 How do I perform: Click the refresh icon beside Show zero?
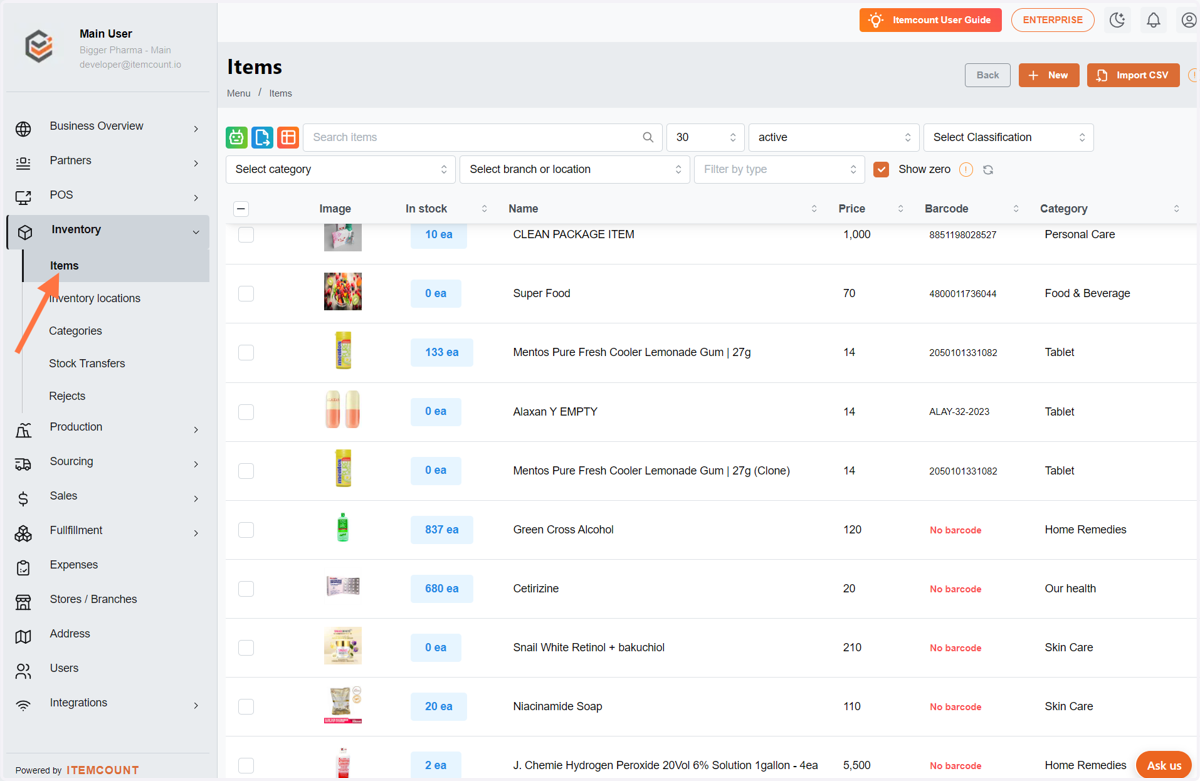[988, 170]
